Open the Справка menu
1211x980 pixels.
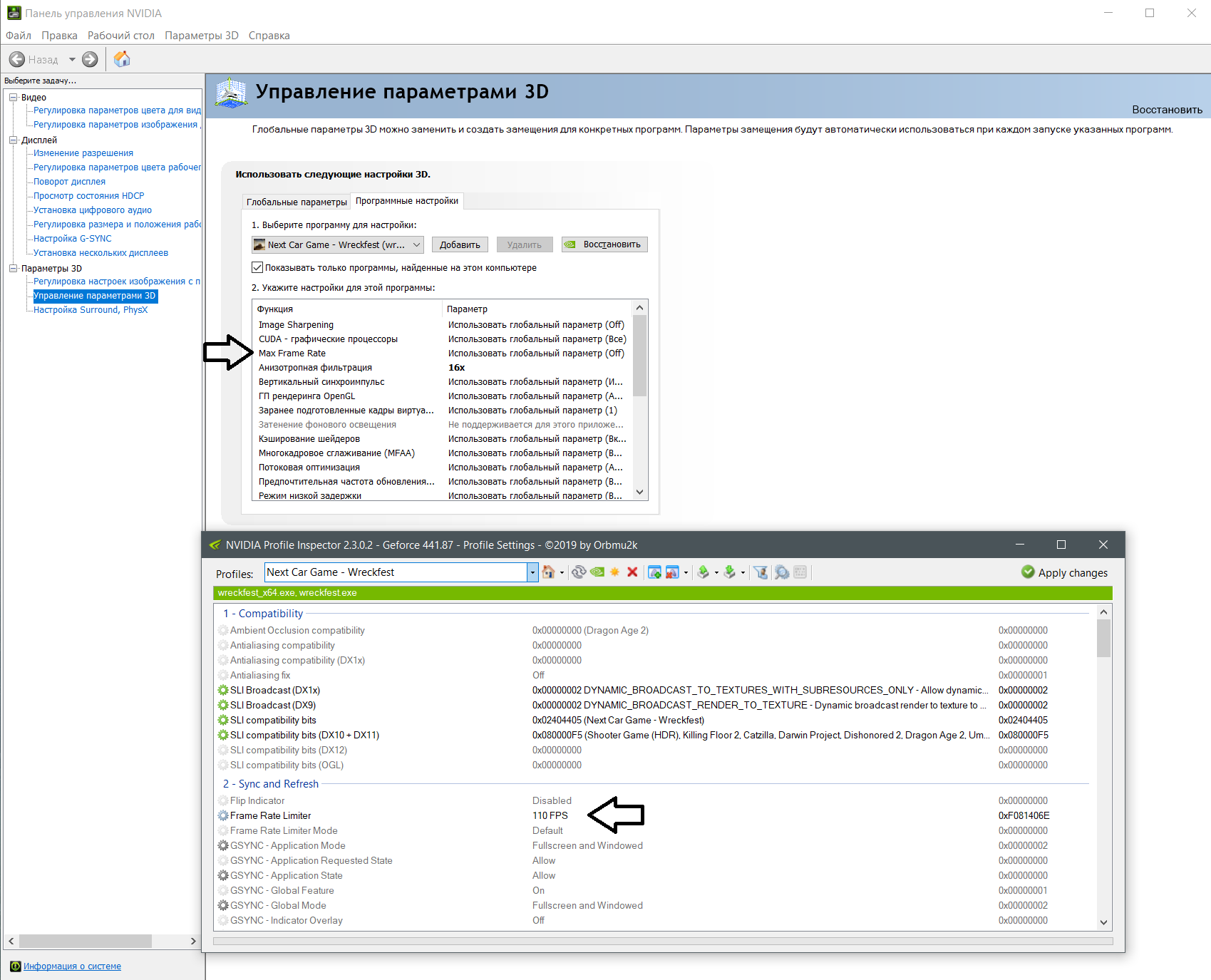point(269,36)
